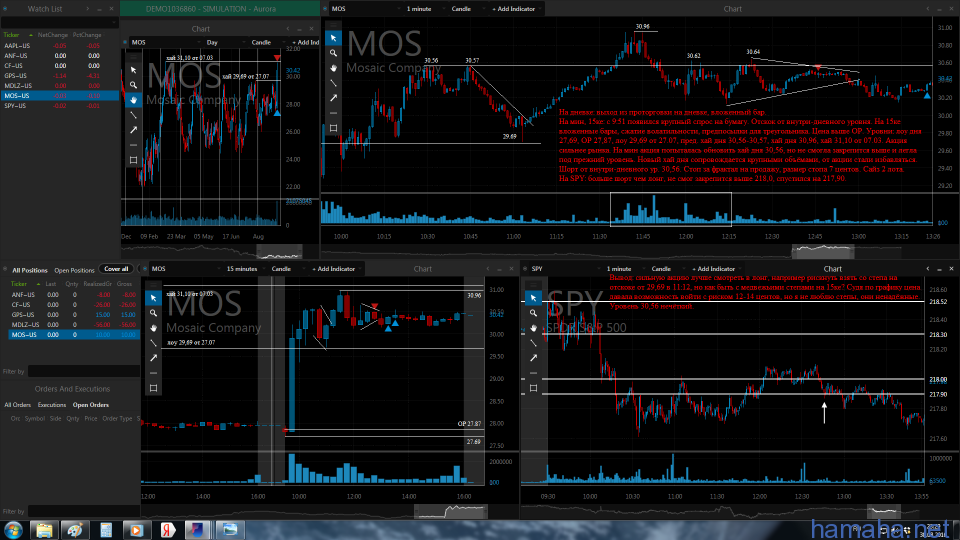Select GPS-US in Watch List
Image resolution: width=960 pixels, height=540 pixels.
tap(60, 75)
